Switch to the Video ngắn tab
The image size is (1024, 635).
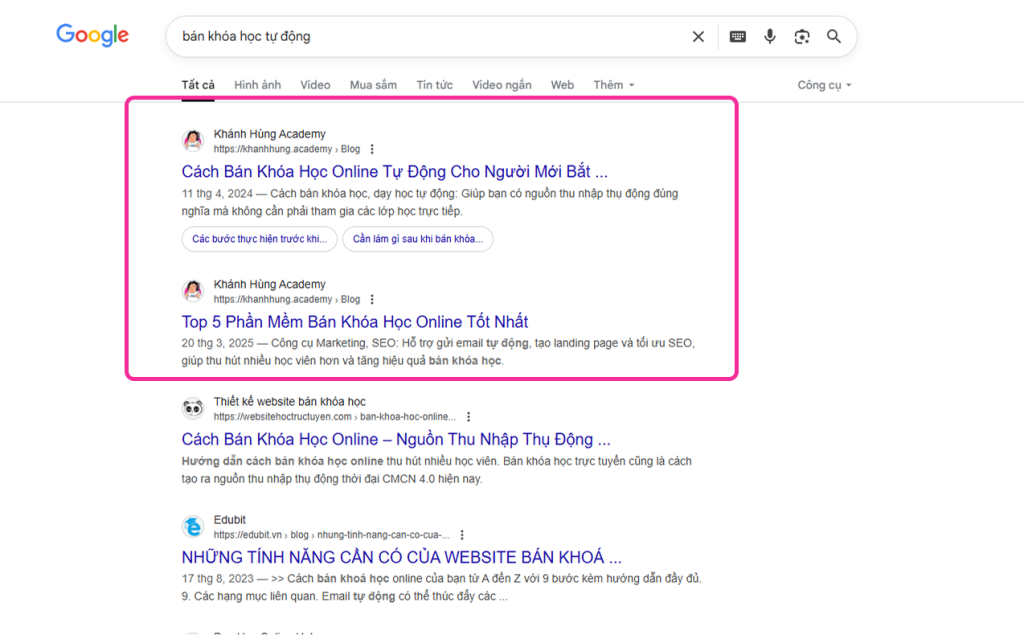pos(502,85)
